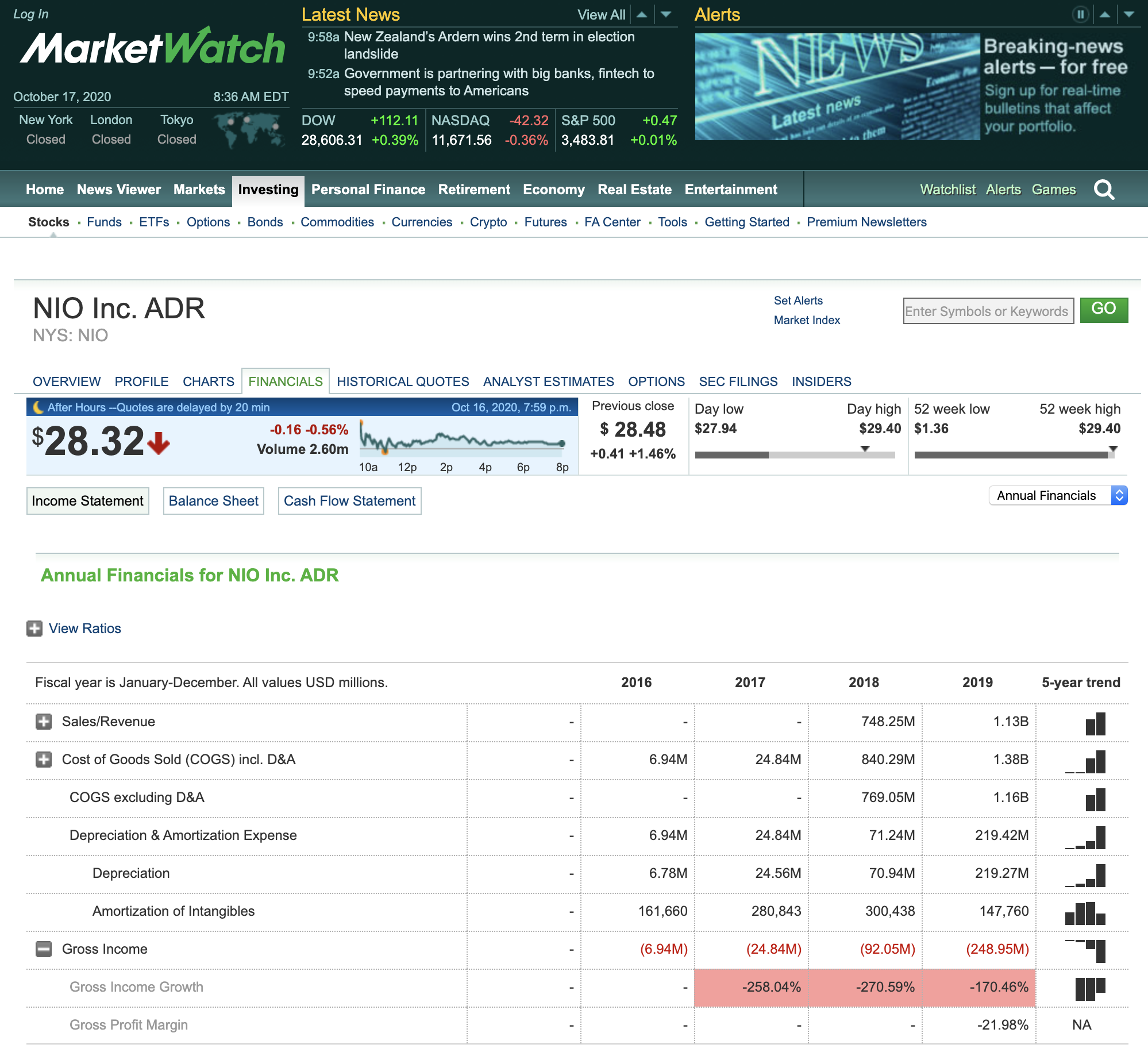Open the Entertainment menu
1148x1056 pixels.
coord(731,190)
